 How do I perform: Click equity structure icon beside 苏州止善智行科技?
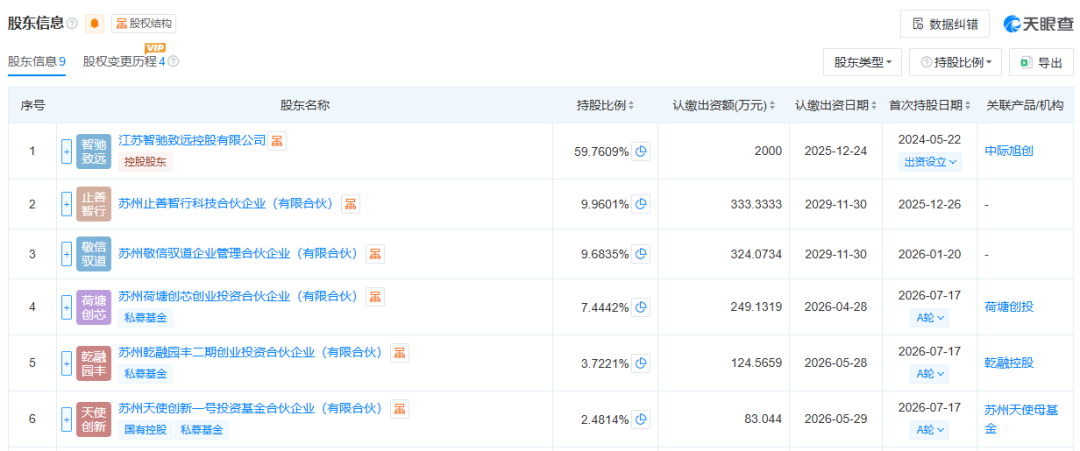pos(351,204)
